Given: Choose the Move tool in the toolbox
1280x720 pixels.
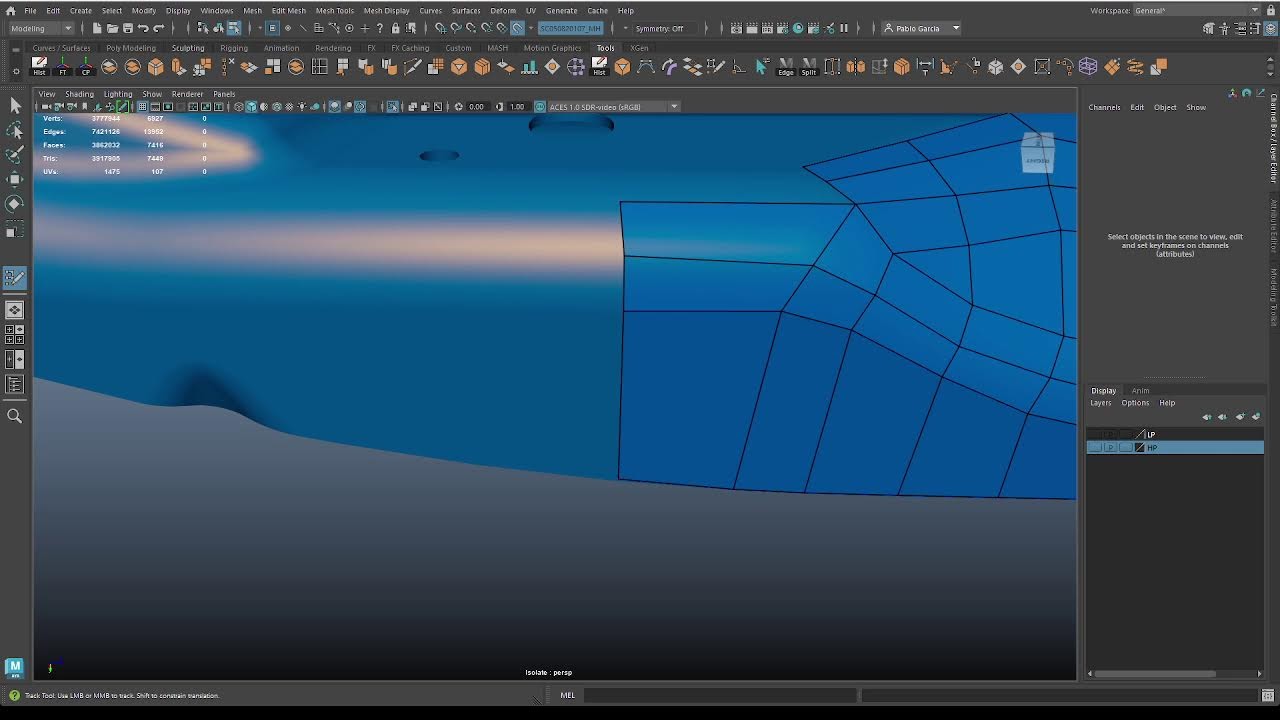Looking at the screenshot, I should 15,179.
